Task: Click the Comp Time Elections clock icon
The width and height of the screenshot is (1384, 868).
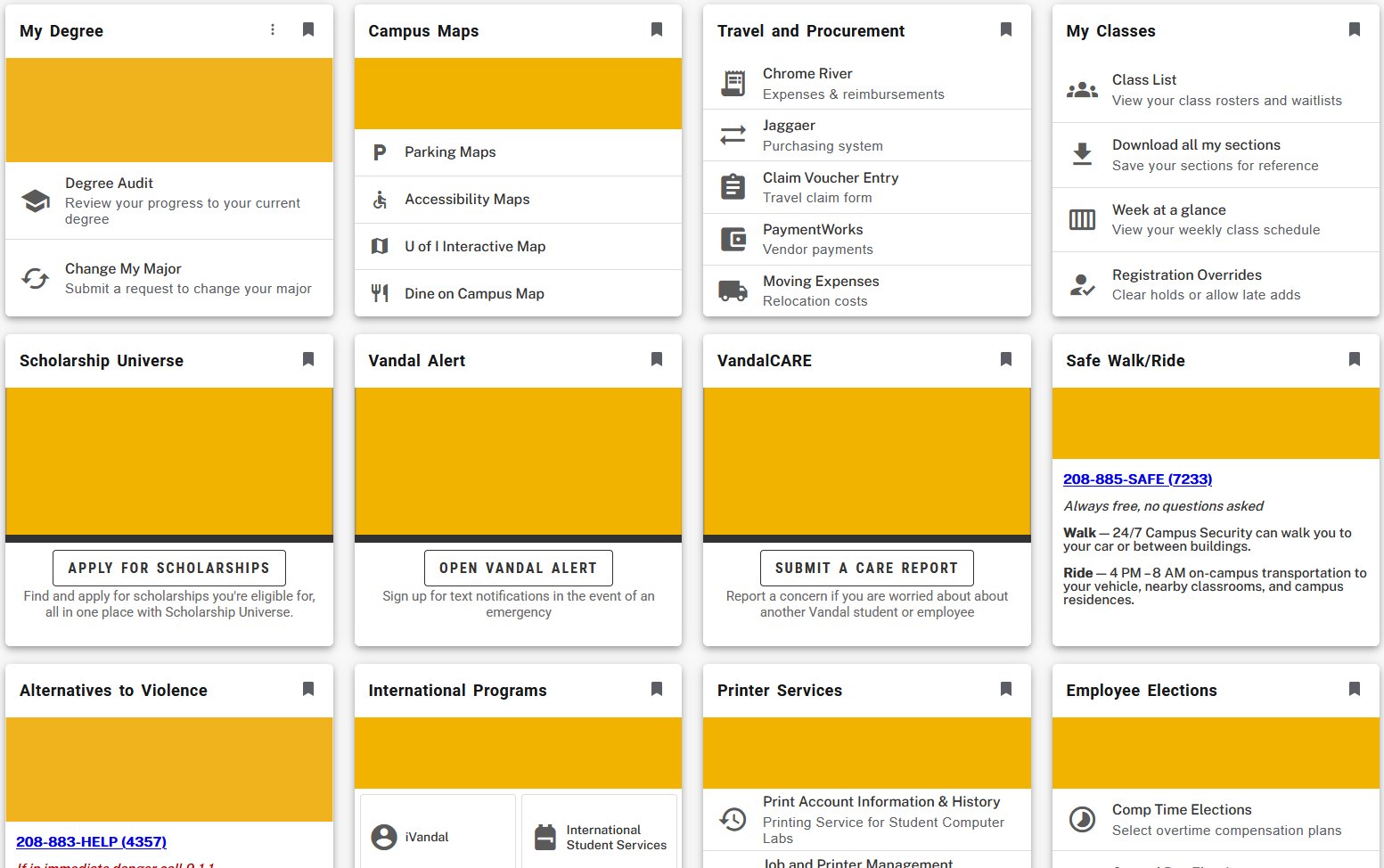Action: [x=1082, y=819]
